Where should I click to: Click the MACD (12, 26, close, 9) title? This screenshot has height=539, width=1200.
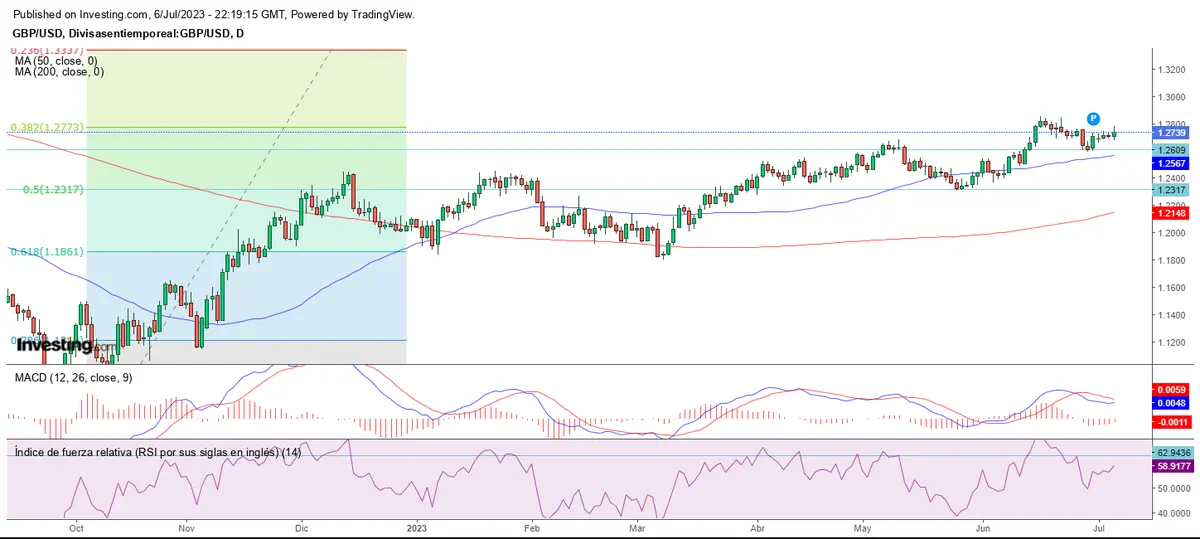tap(72, 378)
